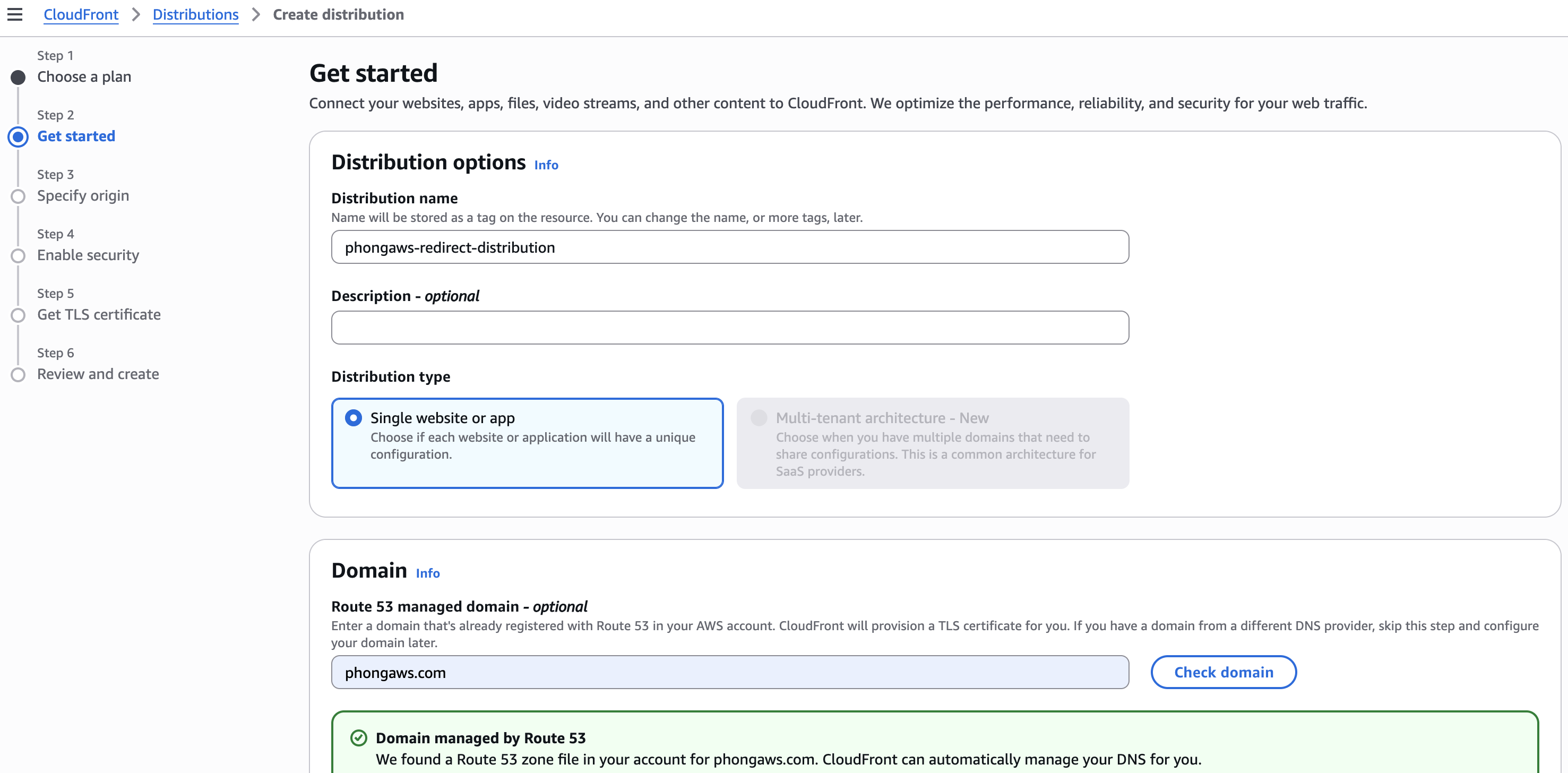
Task: Click the Step 6 Review and create circle
Action: tap(18, 374)
